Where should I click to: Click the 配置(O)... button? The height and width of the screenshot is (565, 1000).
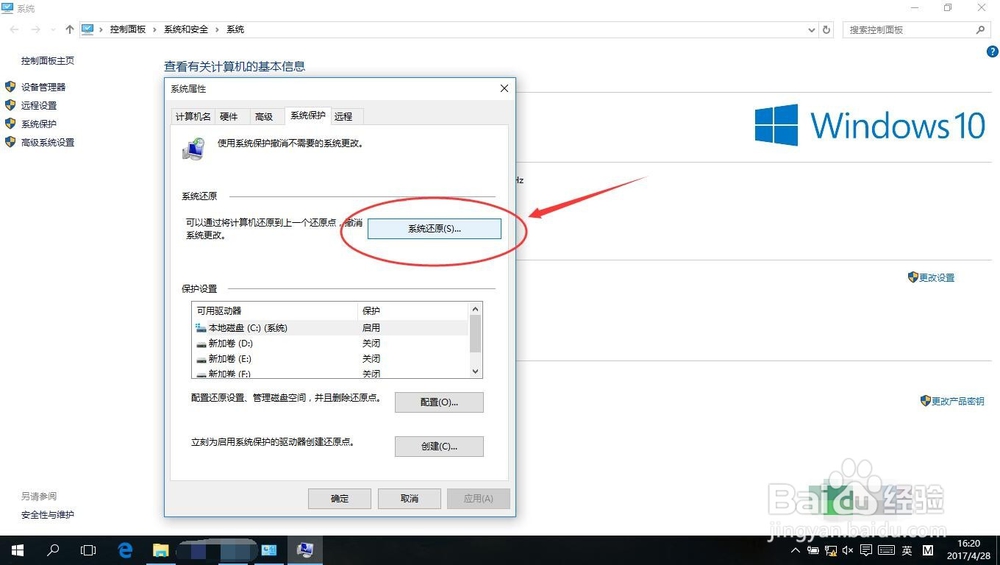(439, 402)
